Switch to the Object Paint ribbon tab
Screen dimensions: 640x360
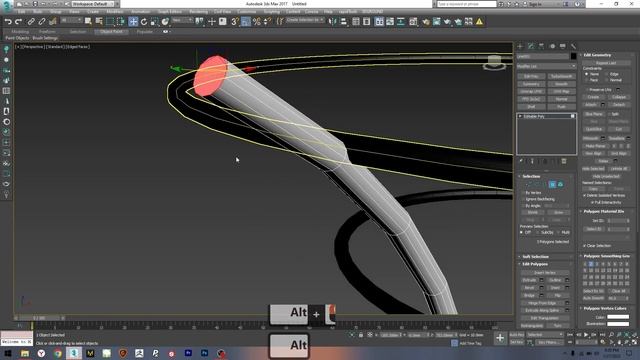point(111,31)
